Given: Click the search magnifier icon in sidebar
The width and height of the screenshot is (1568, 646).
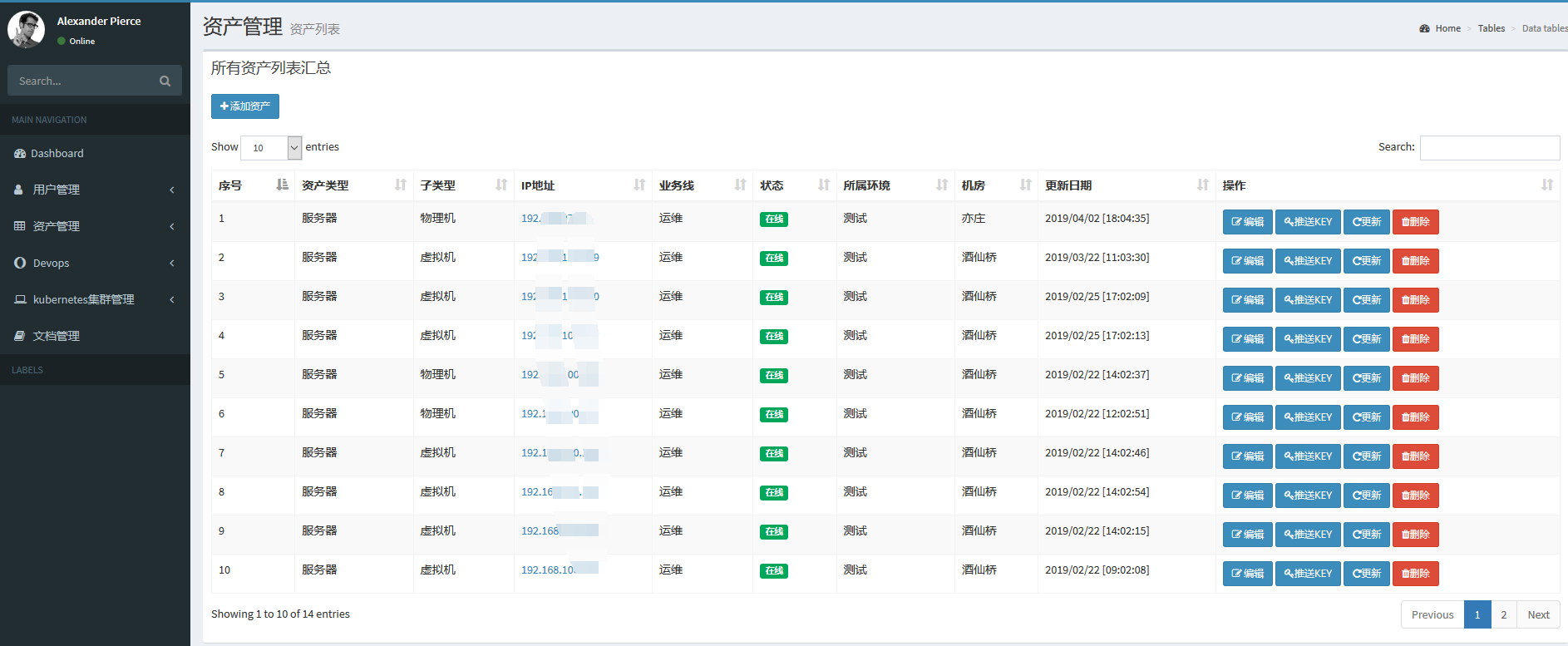Looking at the screenshot, I should (165, 81).
